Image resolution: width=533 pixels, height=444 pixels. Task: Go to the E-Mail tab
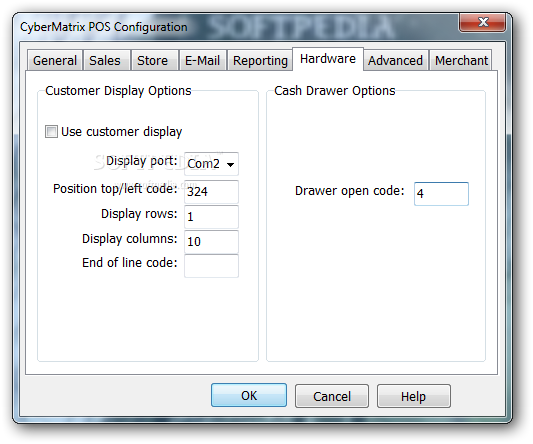tap(203, 61)
